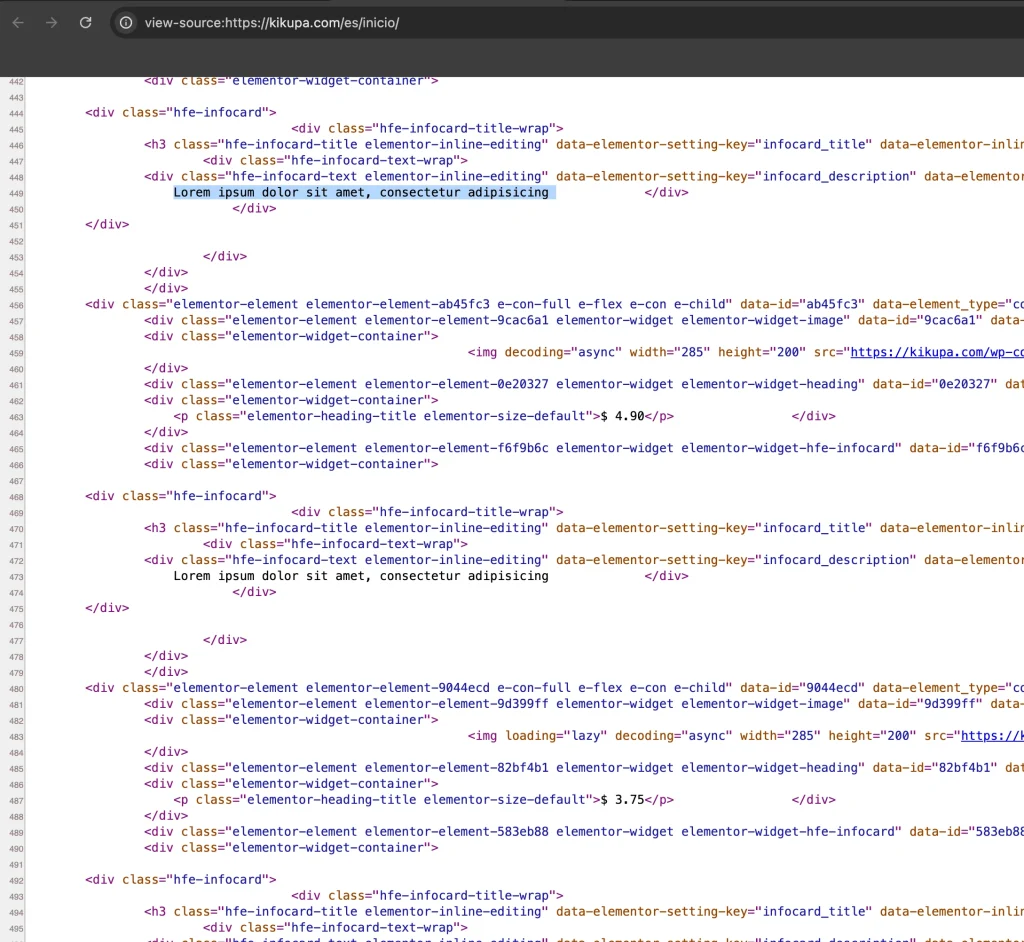Click the hfe-infocard div tag on line 468
Image resolution: width=1024 pixels, height=942 pixels.
(181, 496)
